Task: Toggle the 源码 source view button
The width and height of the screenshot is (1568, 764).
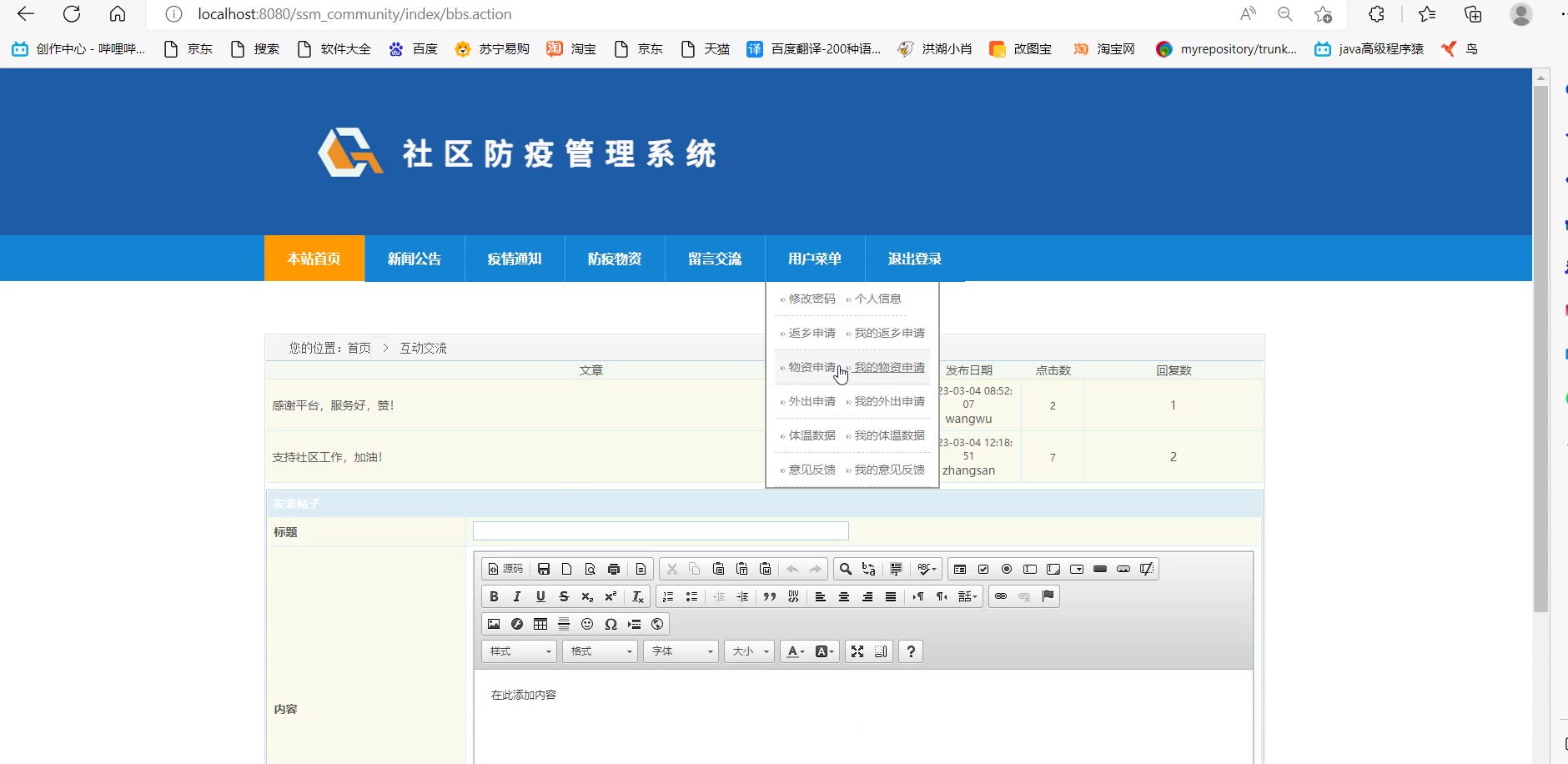Action: (x=505, y=569)
